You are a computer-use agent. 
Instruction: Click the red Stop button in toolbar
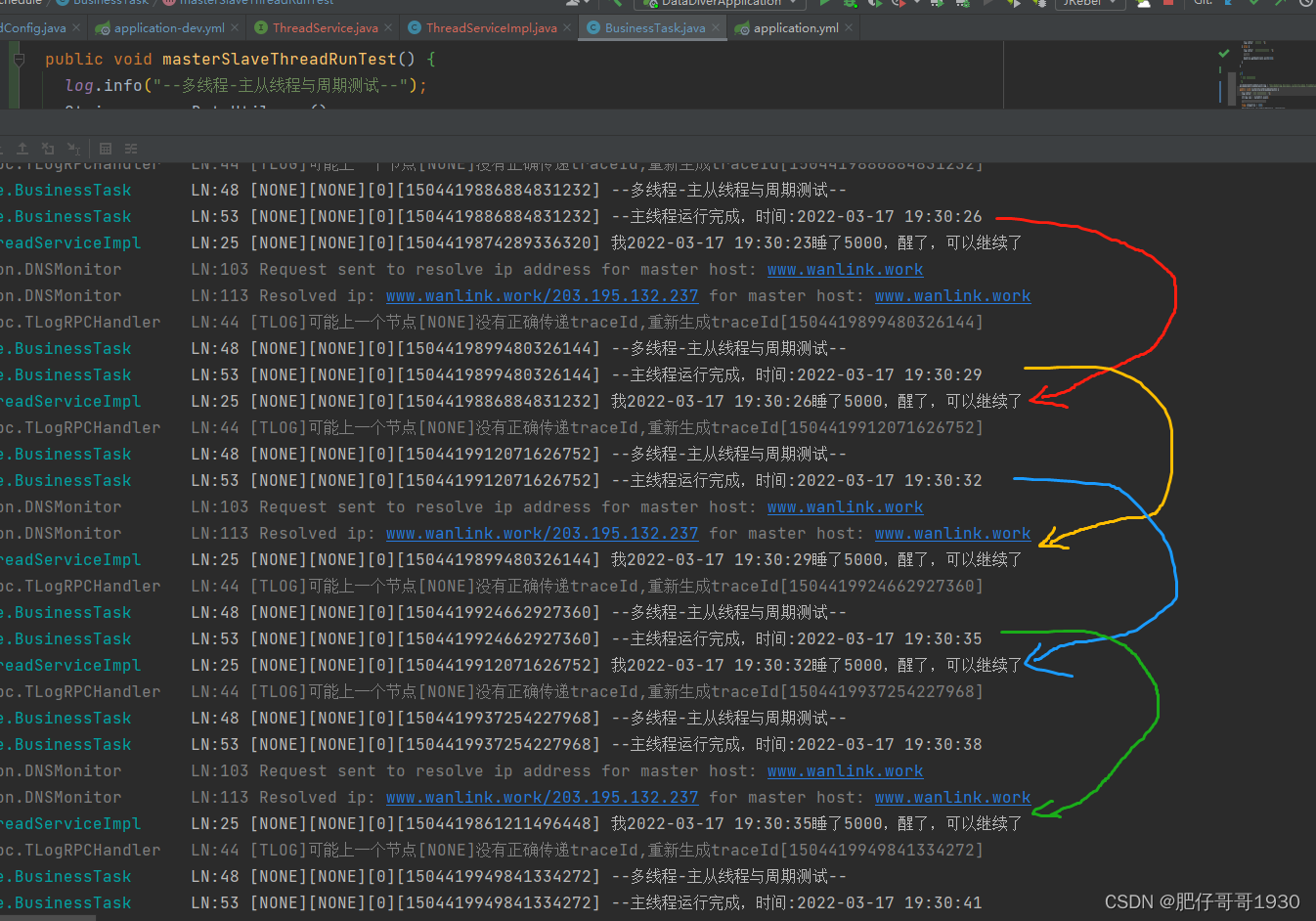pos(1167,3)
